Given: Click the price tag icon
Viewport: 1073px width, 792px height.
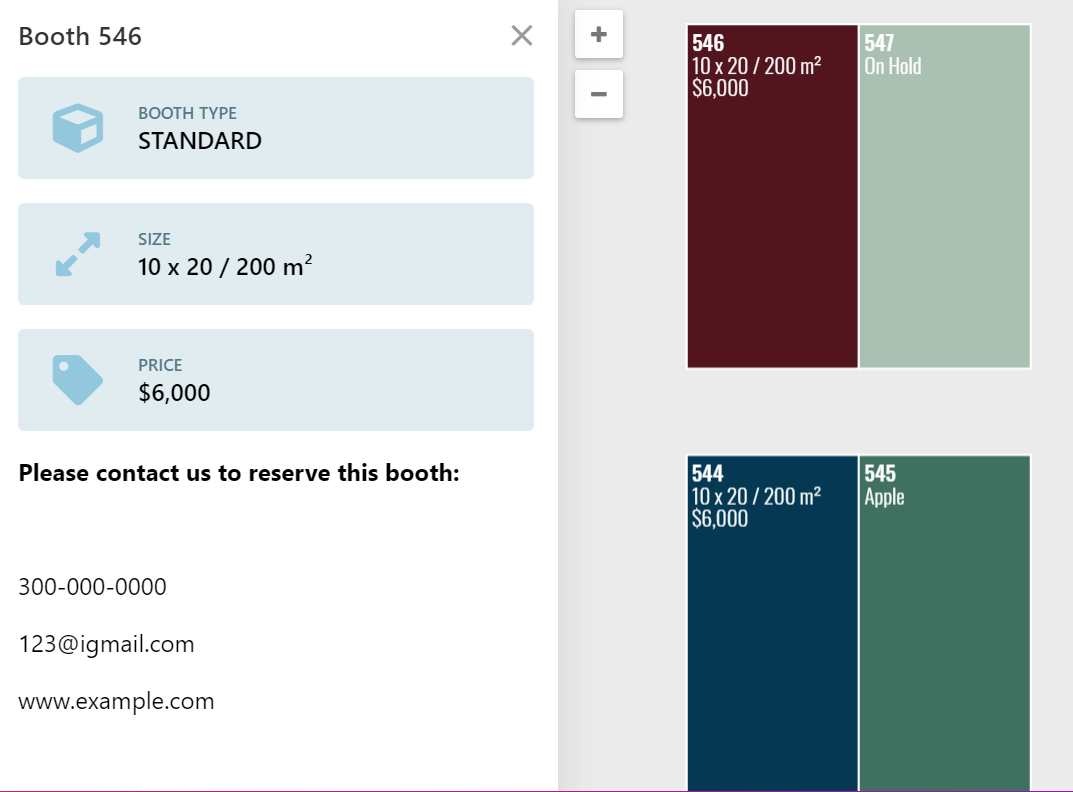Looking at the screenshot, I should point(77,380).
